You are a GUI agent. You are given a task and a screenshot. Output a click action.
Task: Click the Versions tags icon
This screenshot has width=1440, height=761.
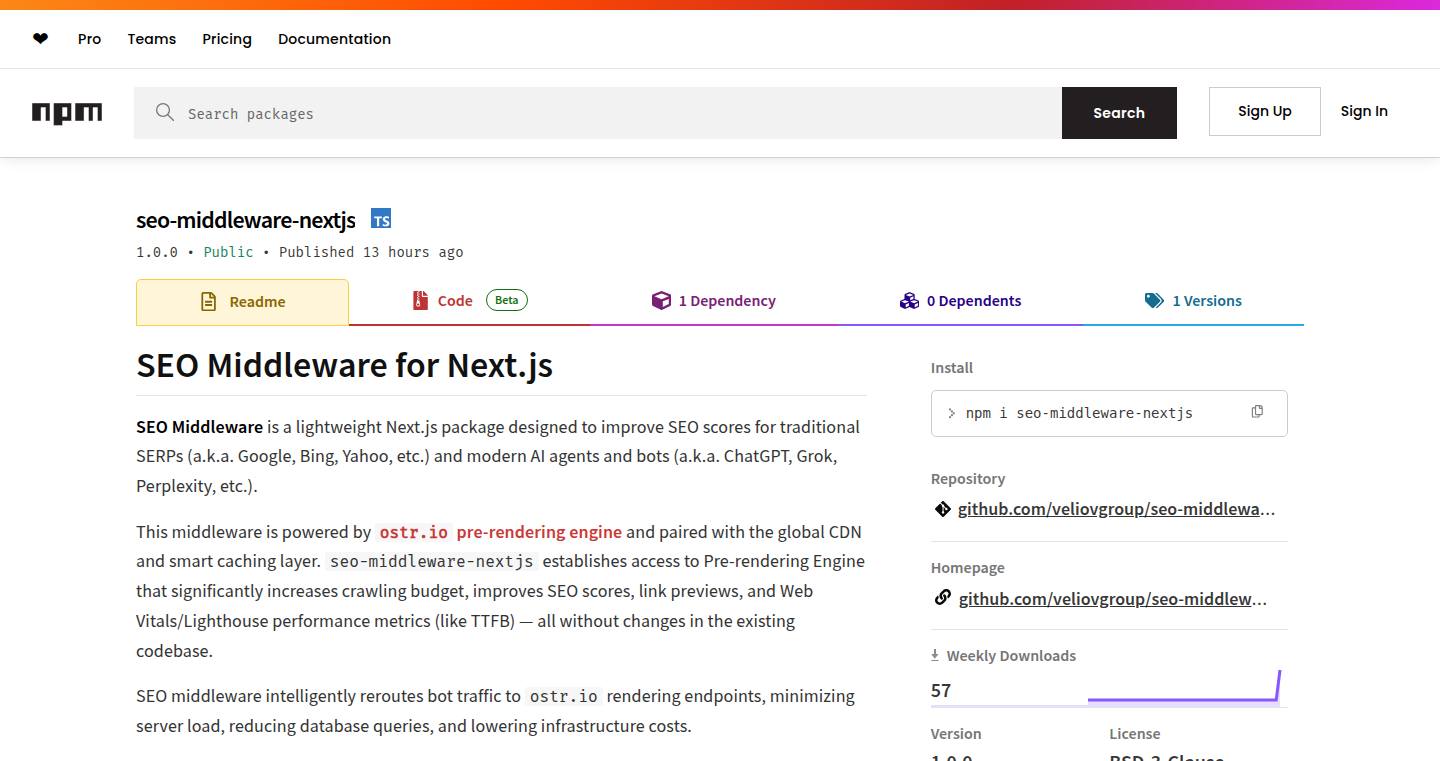[x=1154, y=300]
